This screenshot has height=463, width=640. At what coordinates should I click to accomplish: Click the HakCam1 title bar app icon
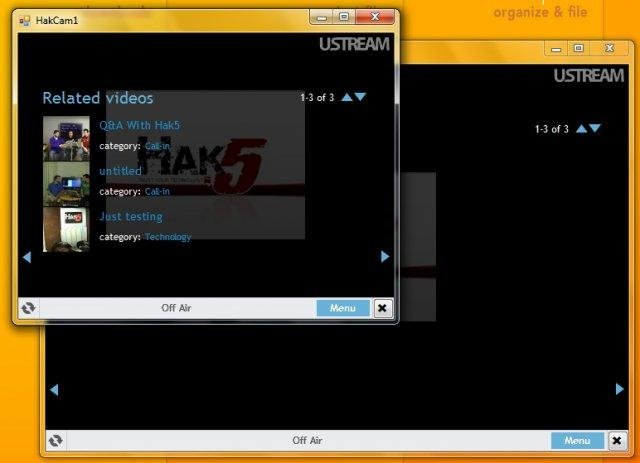[25, 20]
